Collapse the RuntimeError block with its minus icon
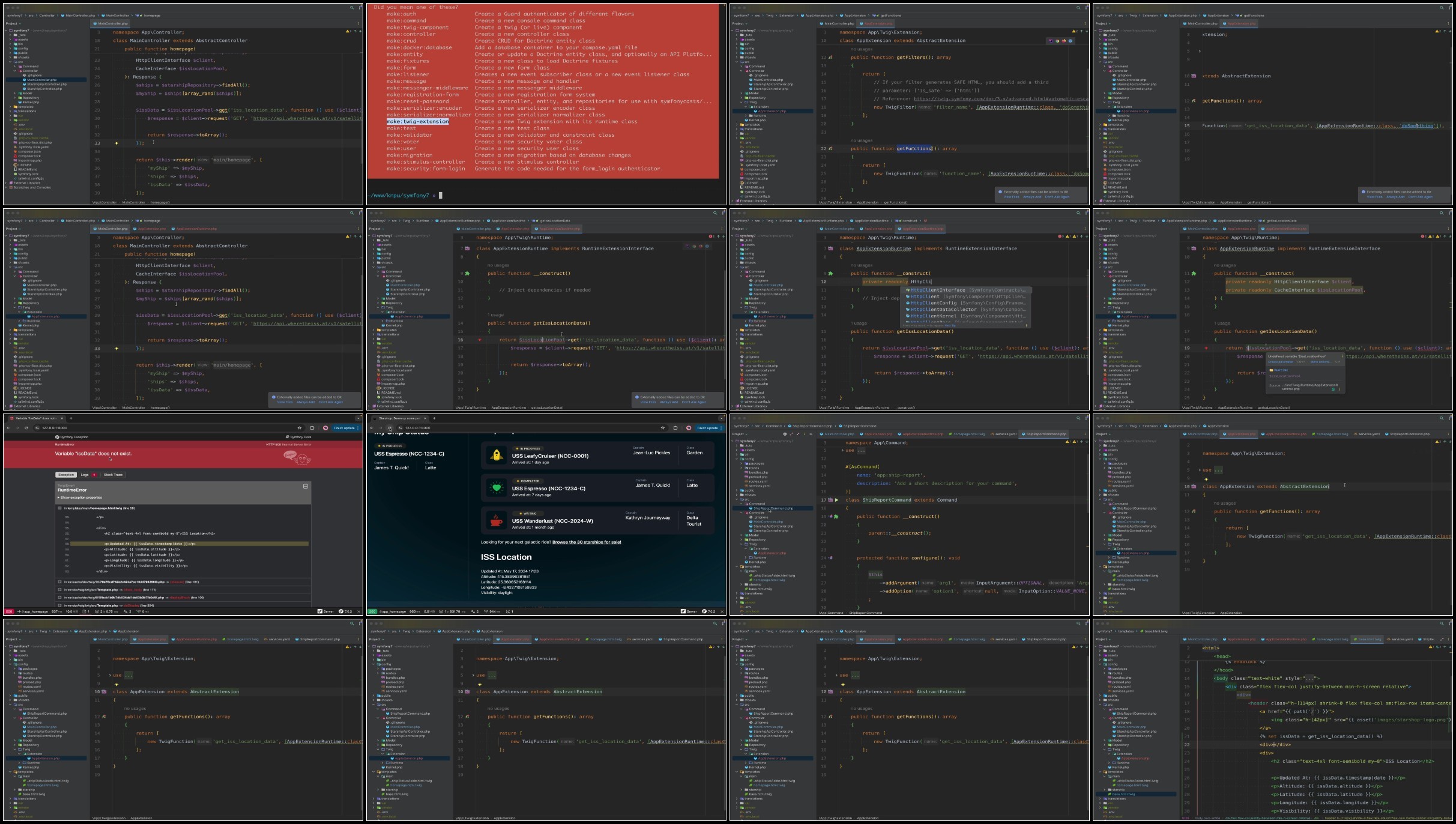This screenshot has height=824, width=1456. click(x=305, y=486)
